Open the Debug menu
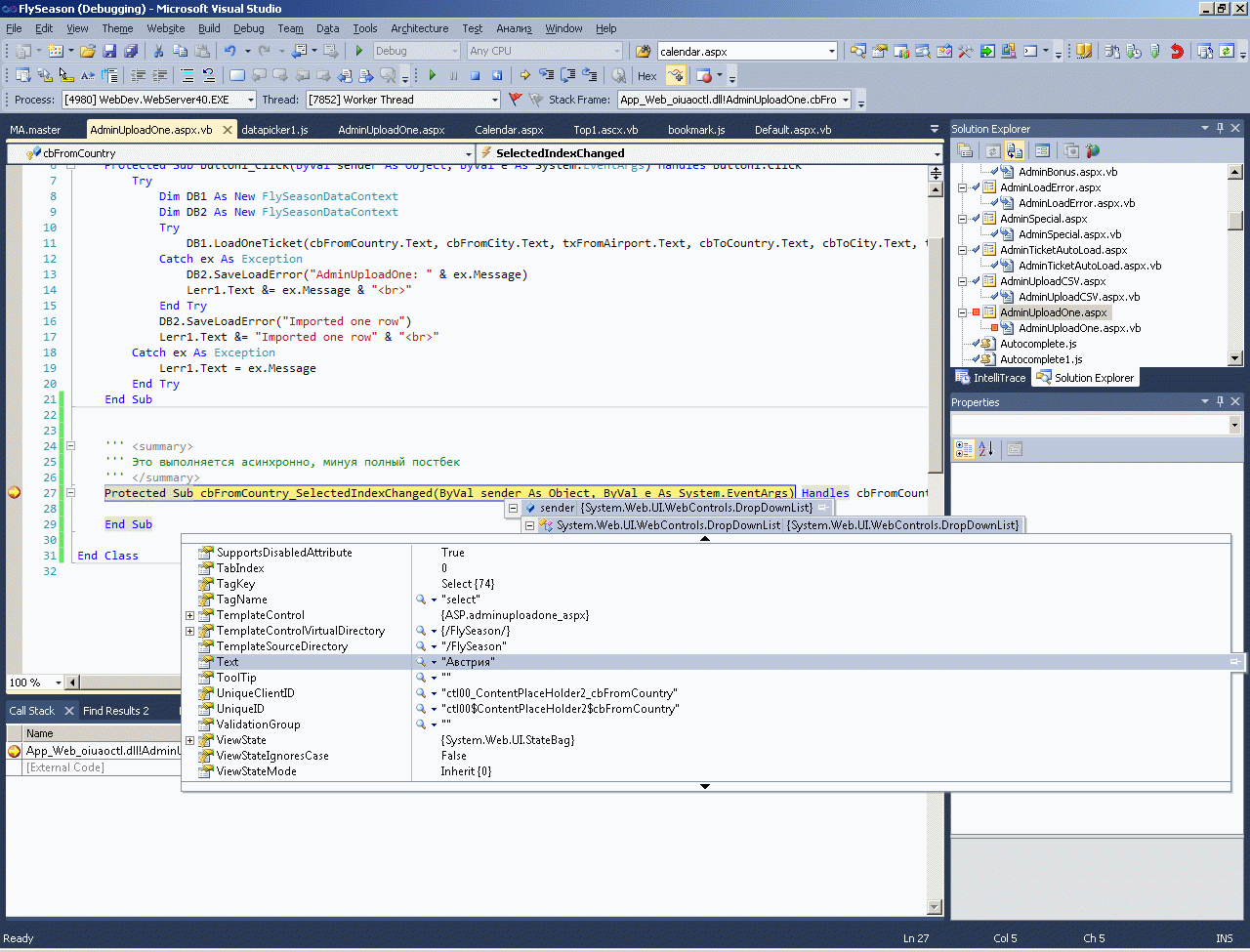 coord(248,28)
